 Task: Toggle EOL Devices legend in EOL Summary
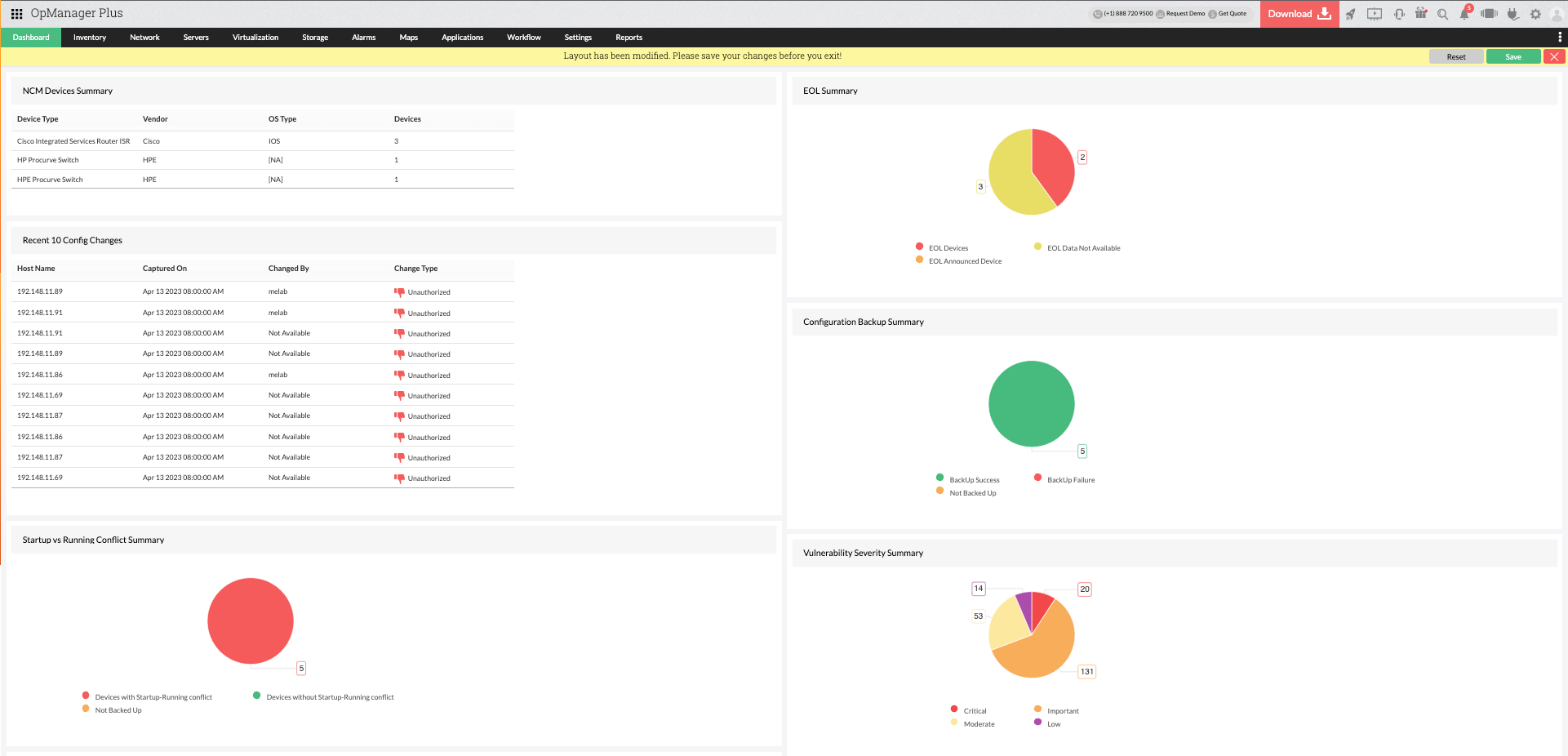click(x=948, y=248)
